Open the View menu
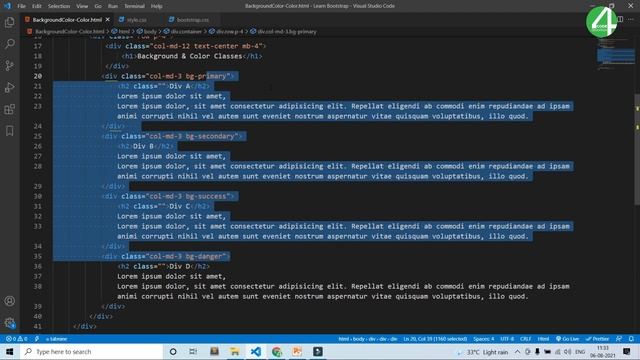640x360 pixels. point(82,6)
